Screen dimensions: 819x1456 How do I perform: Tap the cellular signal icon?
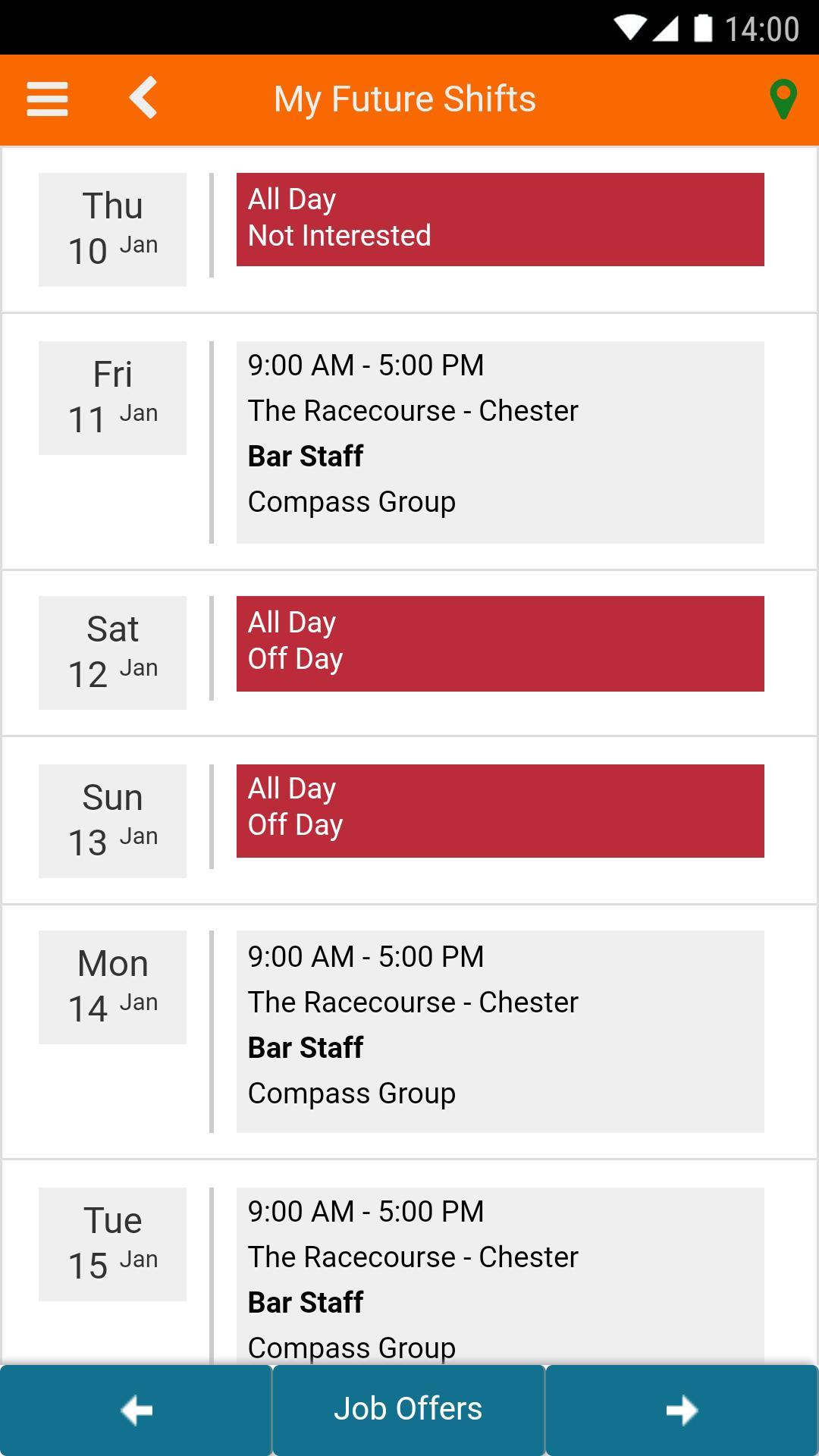[665, 29]
